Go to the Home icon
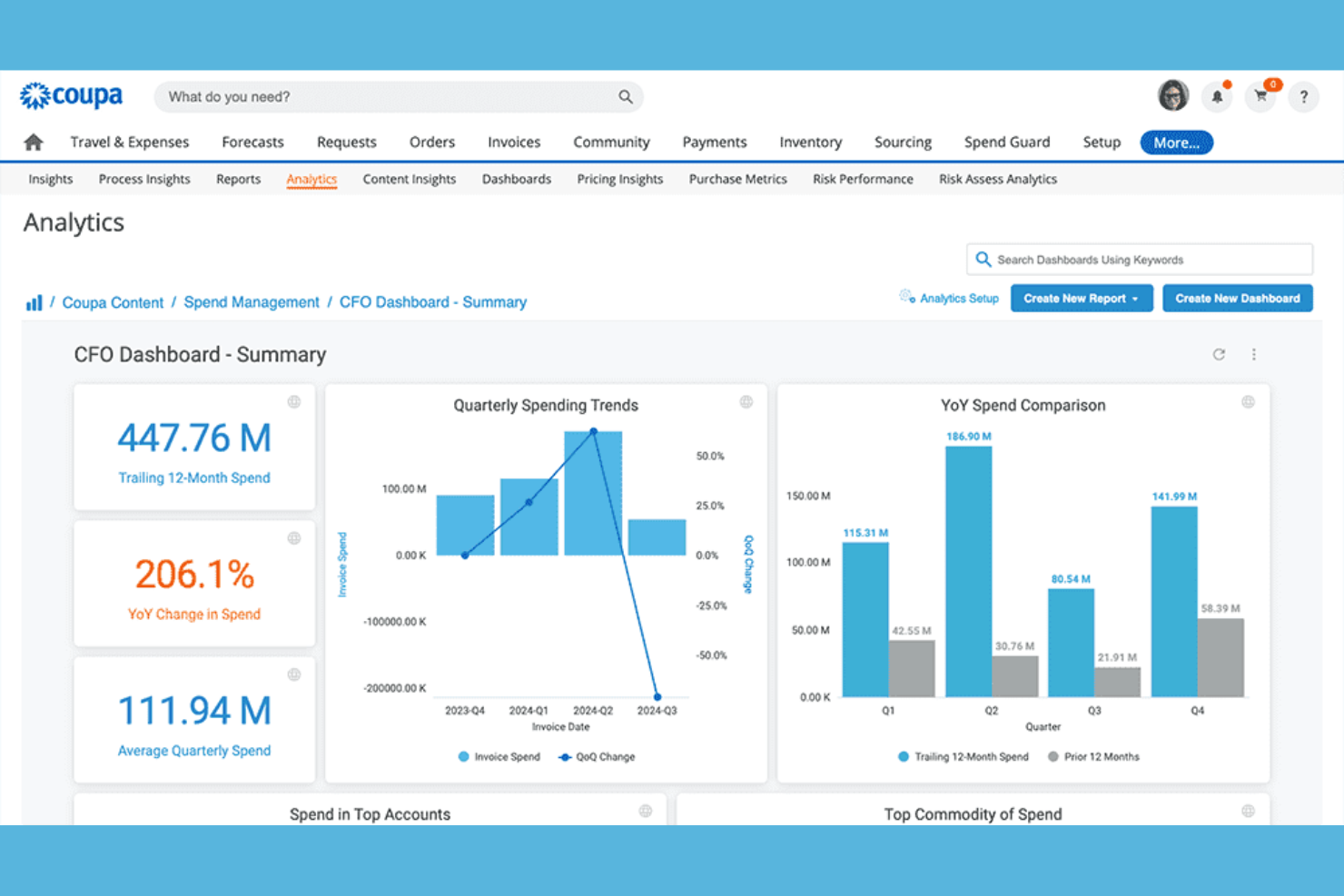 tap(34, 142)
